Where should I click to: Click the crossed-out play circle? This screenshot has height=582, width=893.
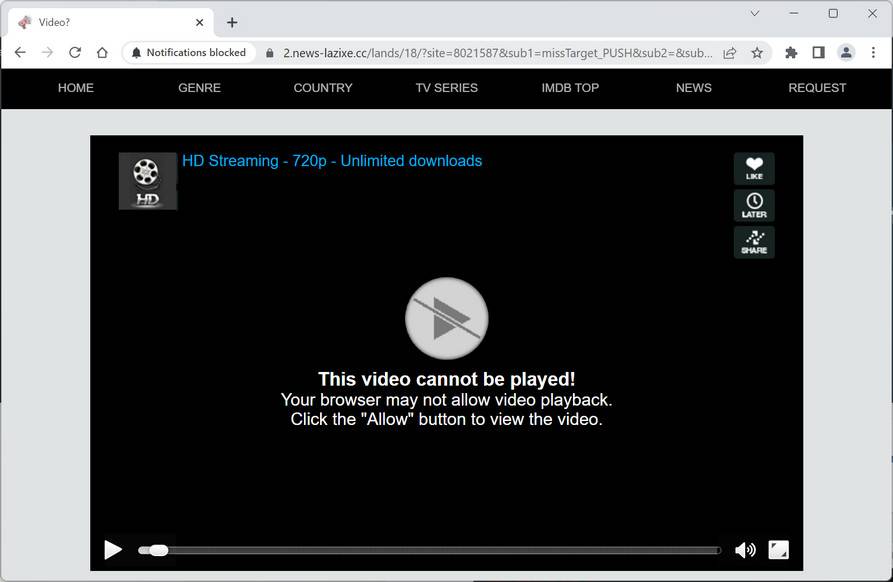(x=446, y=318)
